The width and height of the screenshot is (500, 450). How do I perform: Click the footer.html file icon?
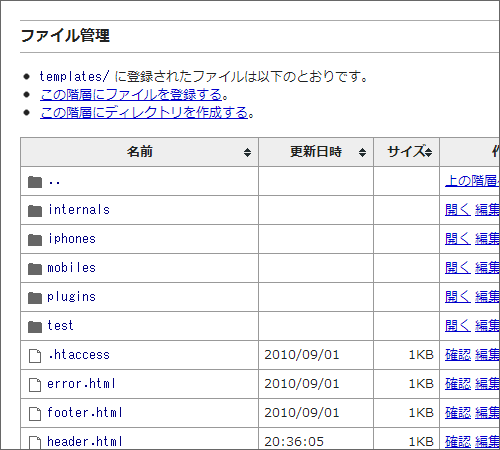(x=35, y=414)
